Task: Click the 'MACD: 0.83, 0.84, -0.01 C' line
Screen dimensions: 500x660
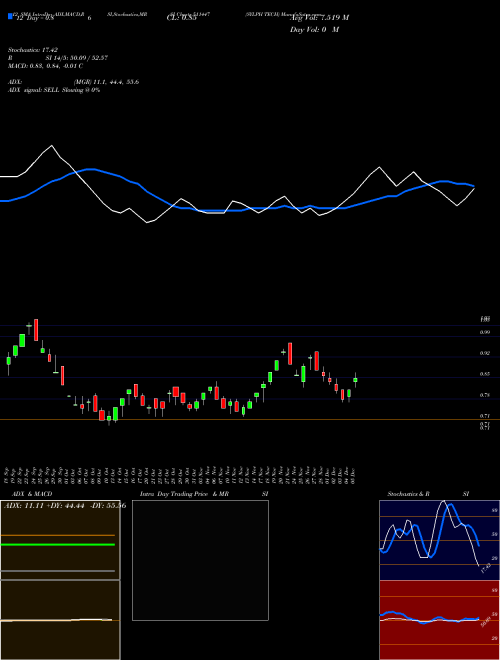Action: pyautogui.click(x=45, y=66)
